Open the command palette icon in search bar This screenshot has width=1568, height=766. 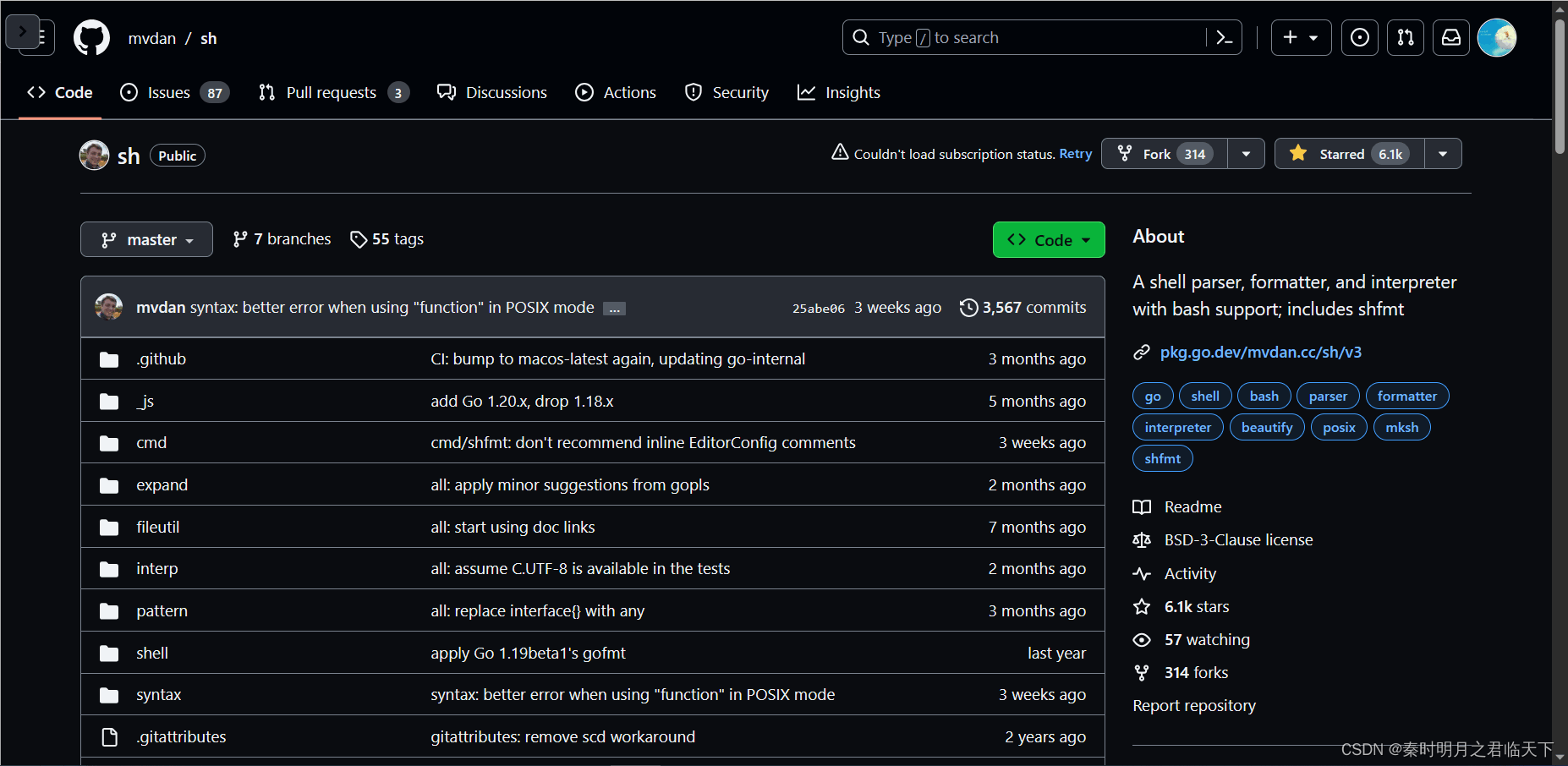click(x=1224, y=37)
